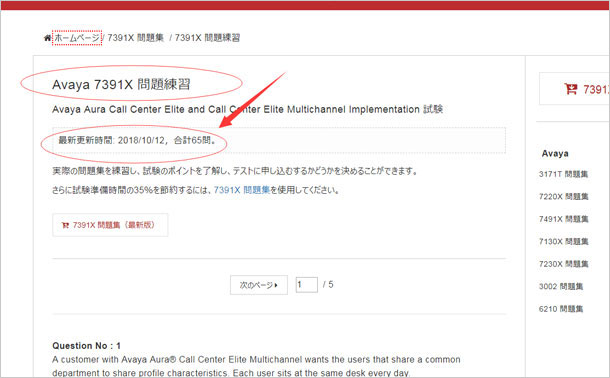Click the Question No : 1 heading
This screenshot has width=610, height=378.
86,345
